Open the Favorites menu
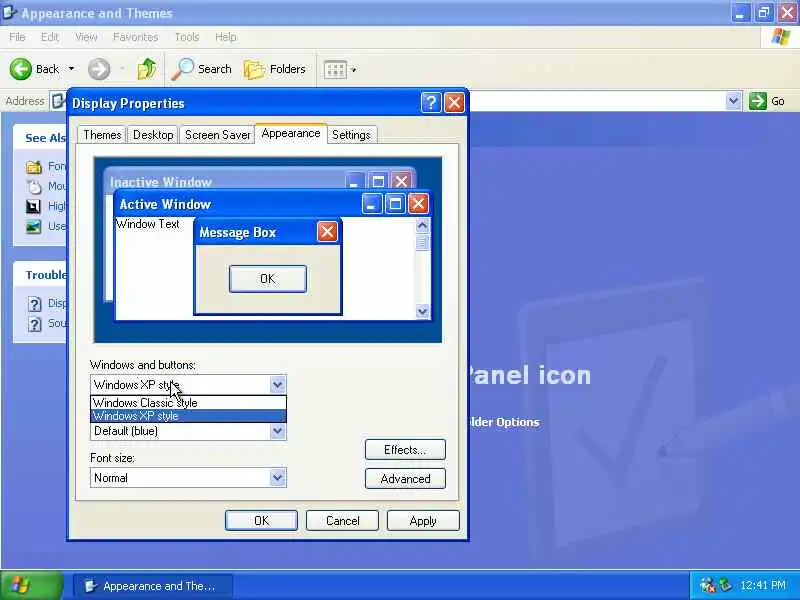The image size is (800, 600). [x=136, y=37]
